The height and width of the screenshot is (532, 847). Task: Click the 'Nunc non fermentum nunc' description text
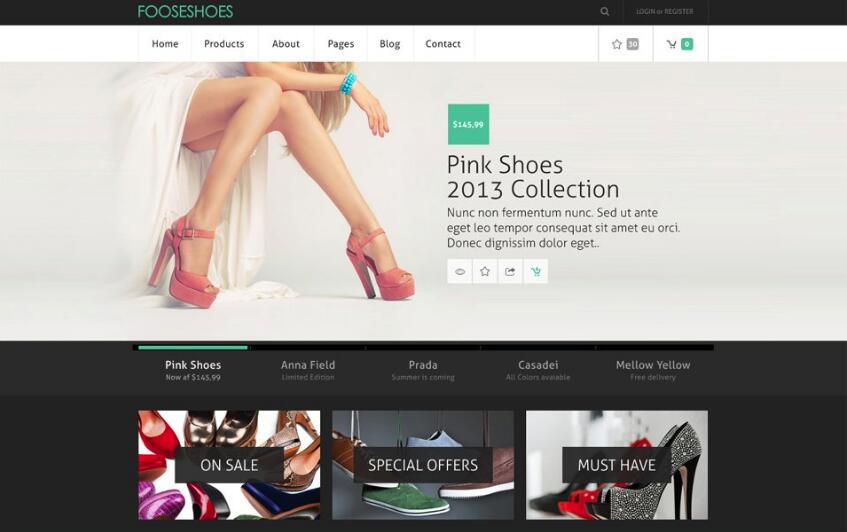(563, 228)
